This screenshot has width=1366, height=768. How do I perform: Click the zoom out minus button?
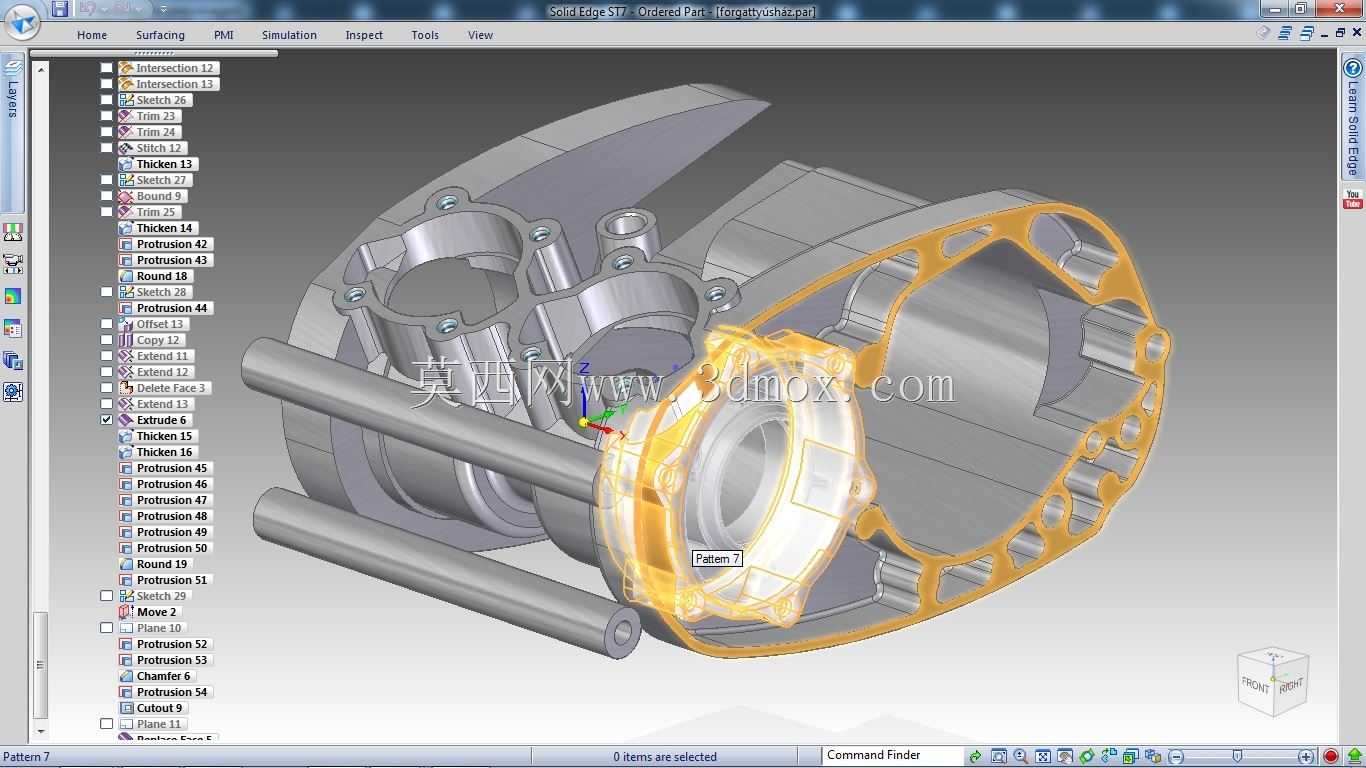1177,757
